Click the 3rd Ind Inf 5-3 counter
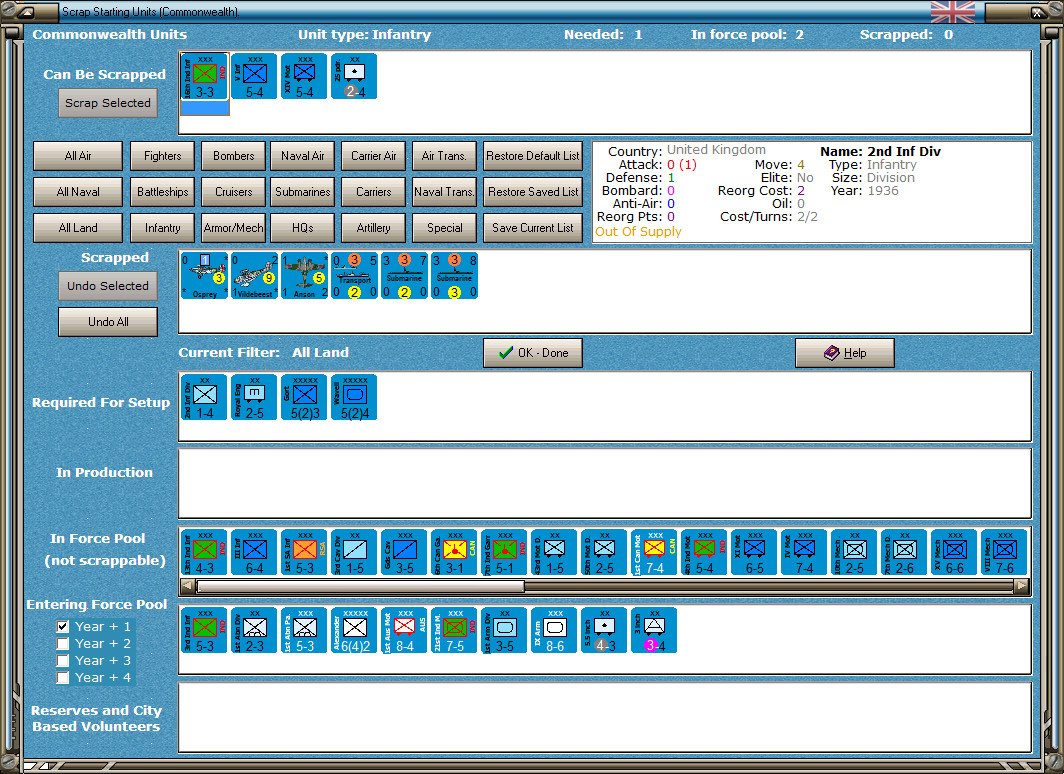This screenshot has height=774, width=1064. click(x=204, y=631)
